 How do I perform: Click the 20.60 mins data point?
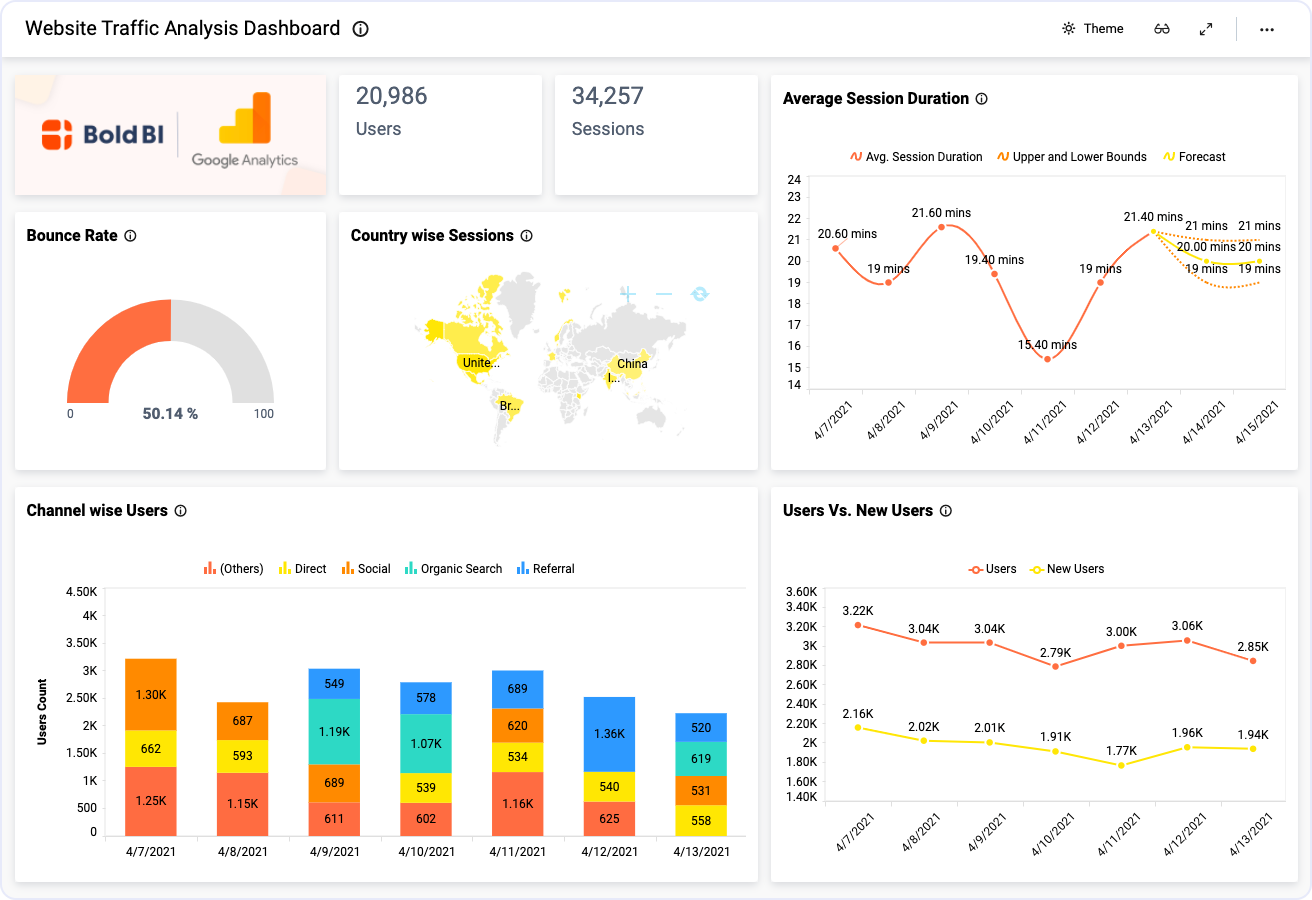(x=835, y=248)
